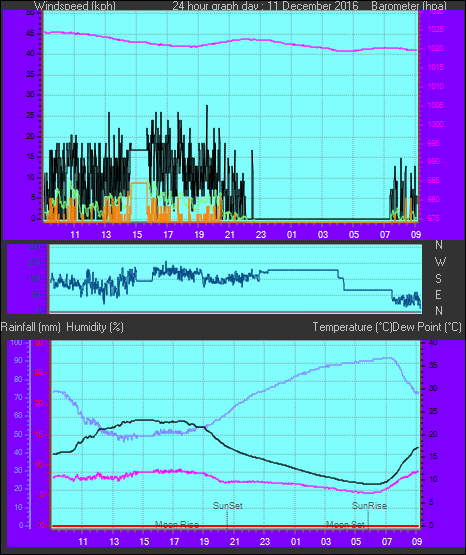Click the '25' windspeed scale value
The height and width of the screenshot is (555, 466).
pyautogui.click(x=30, y=116)
